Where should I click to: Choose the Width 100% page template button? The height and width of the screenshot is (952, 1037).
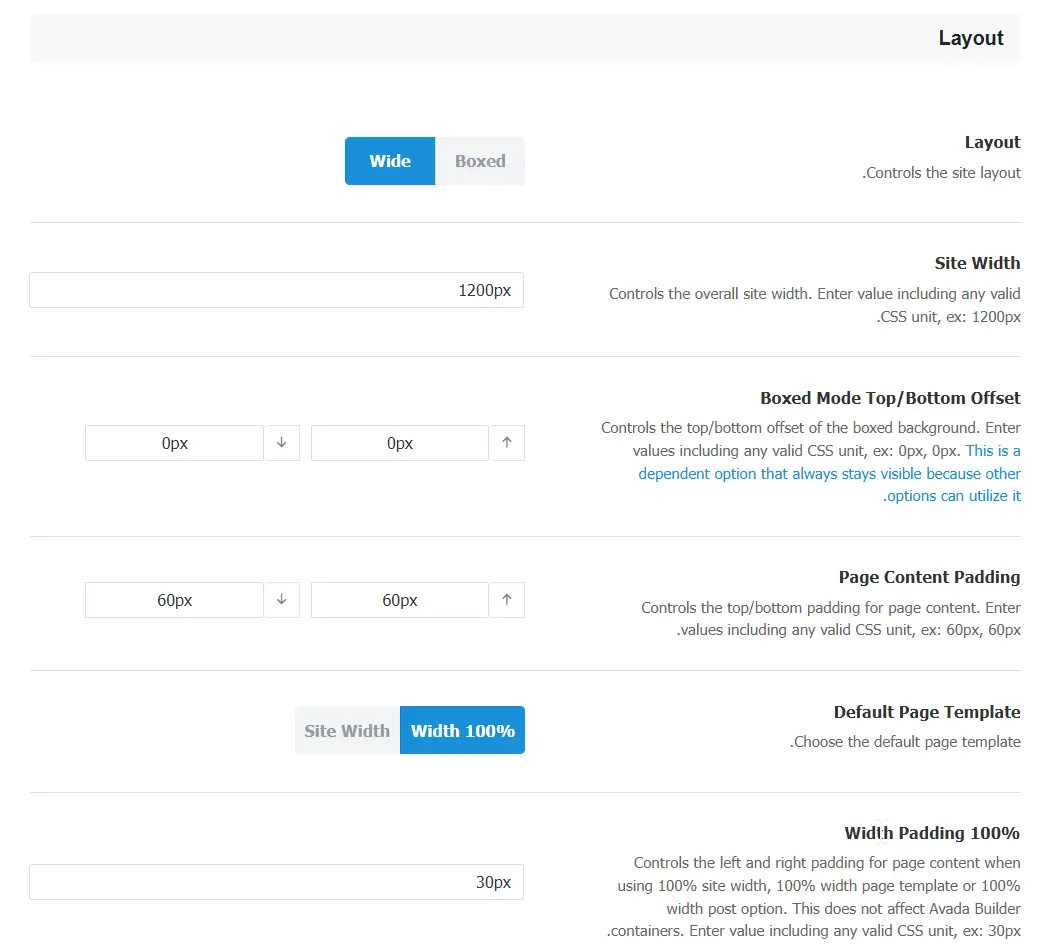462,730
